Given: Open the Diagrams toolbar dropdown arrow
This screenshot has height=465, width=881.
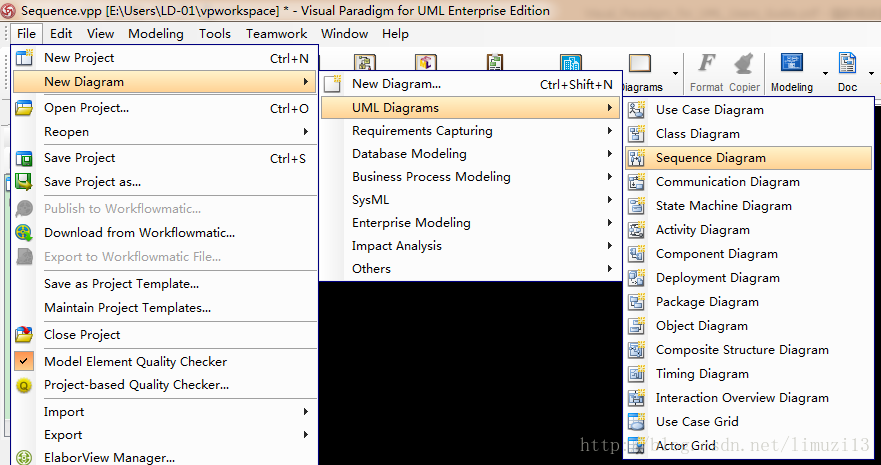Looking at the screenshot, I should click(675, 73).
